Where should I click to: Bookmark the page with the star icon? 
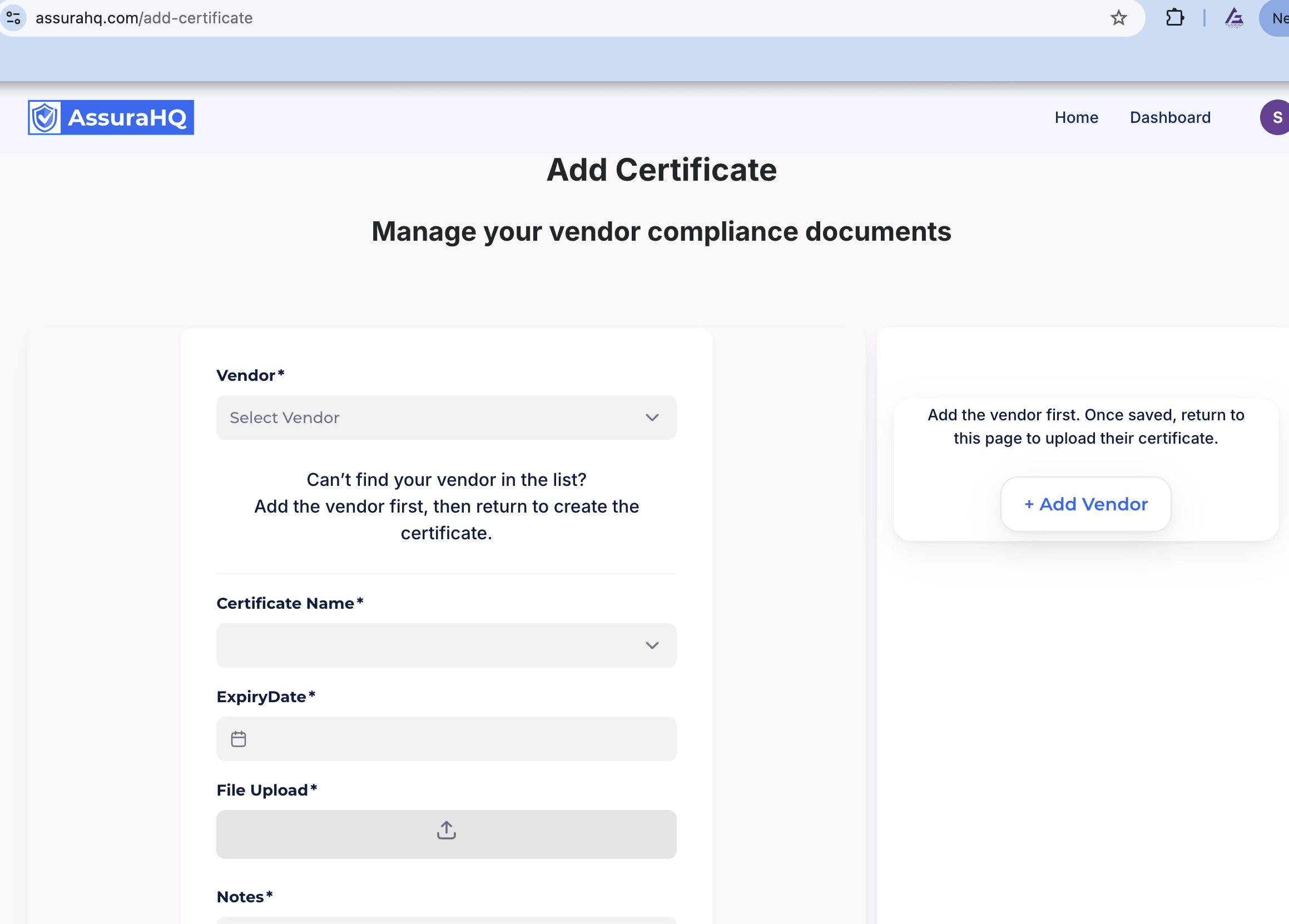[x=1118, y=18]
